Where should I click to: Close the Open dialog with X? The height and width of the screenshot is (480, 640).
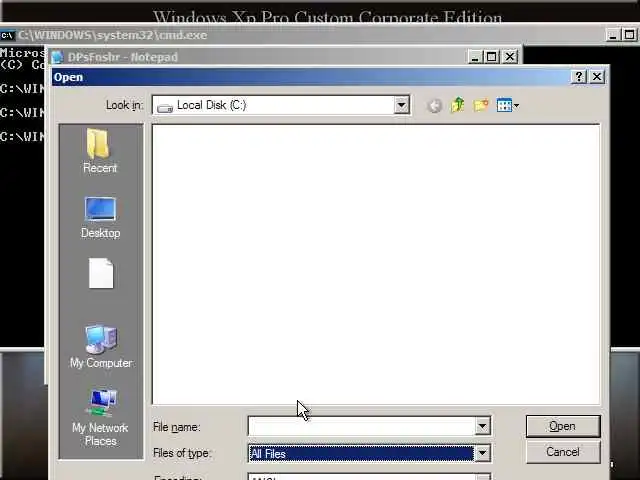597,77
